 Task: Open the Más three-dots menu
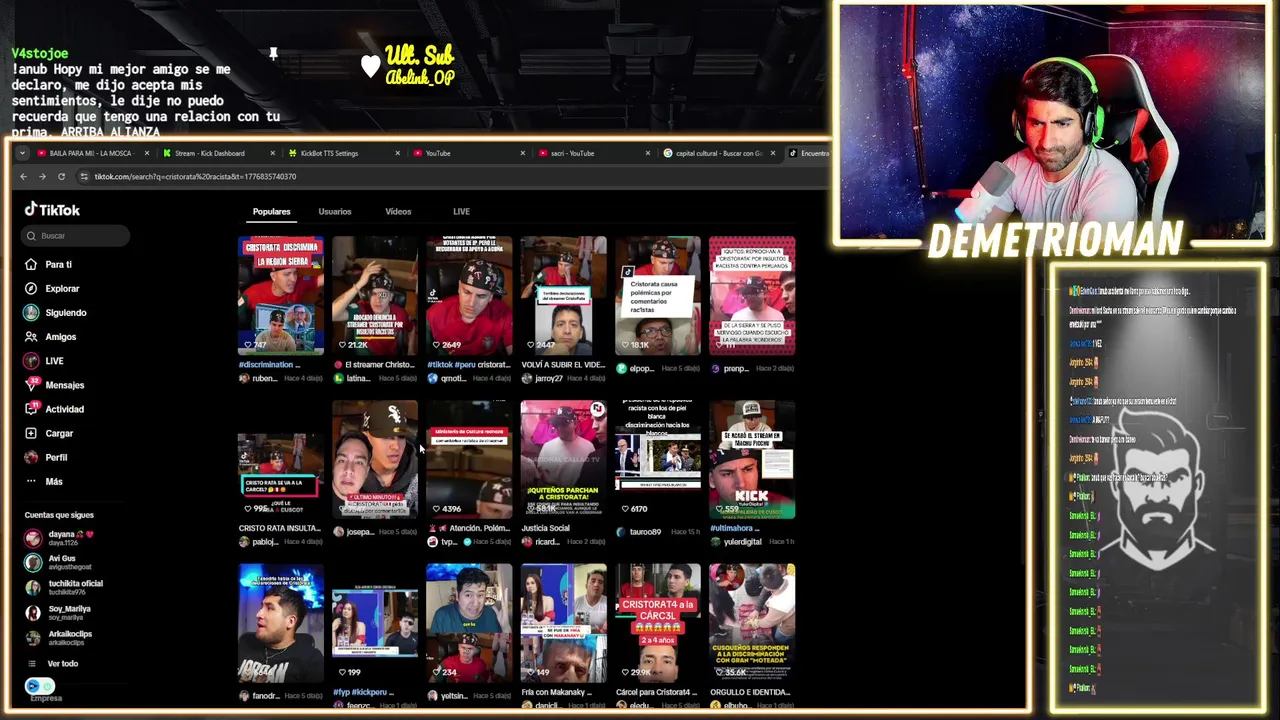31,481
